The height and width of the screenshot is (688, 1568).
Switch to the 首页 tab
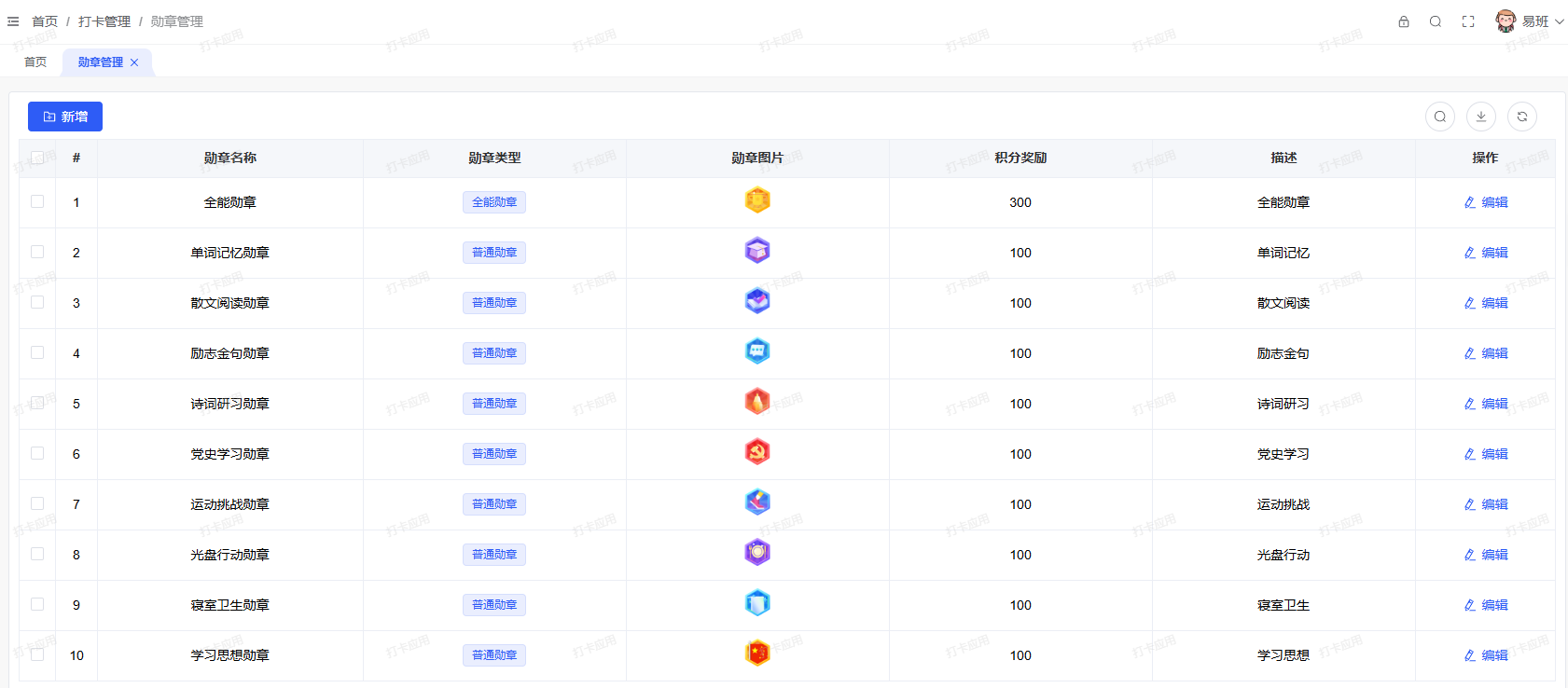point(35,62)
